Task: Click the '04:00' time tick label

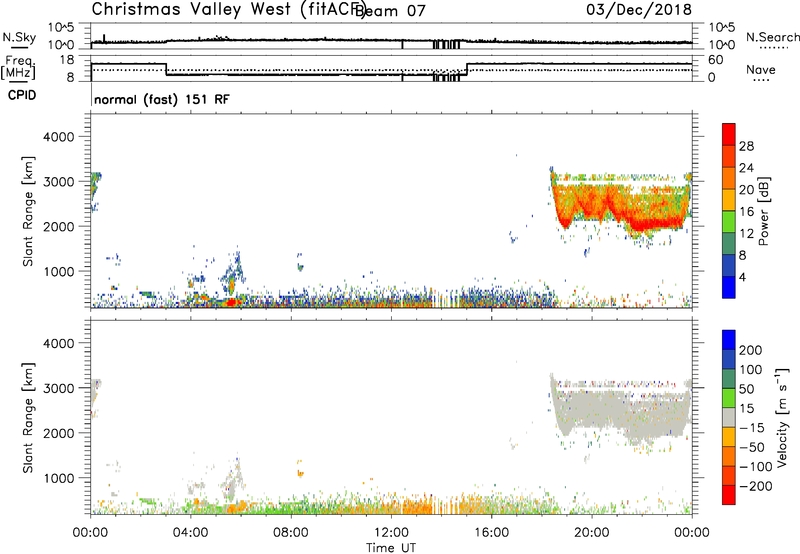Action: [x=191, y=533]
